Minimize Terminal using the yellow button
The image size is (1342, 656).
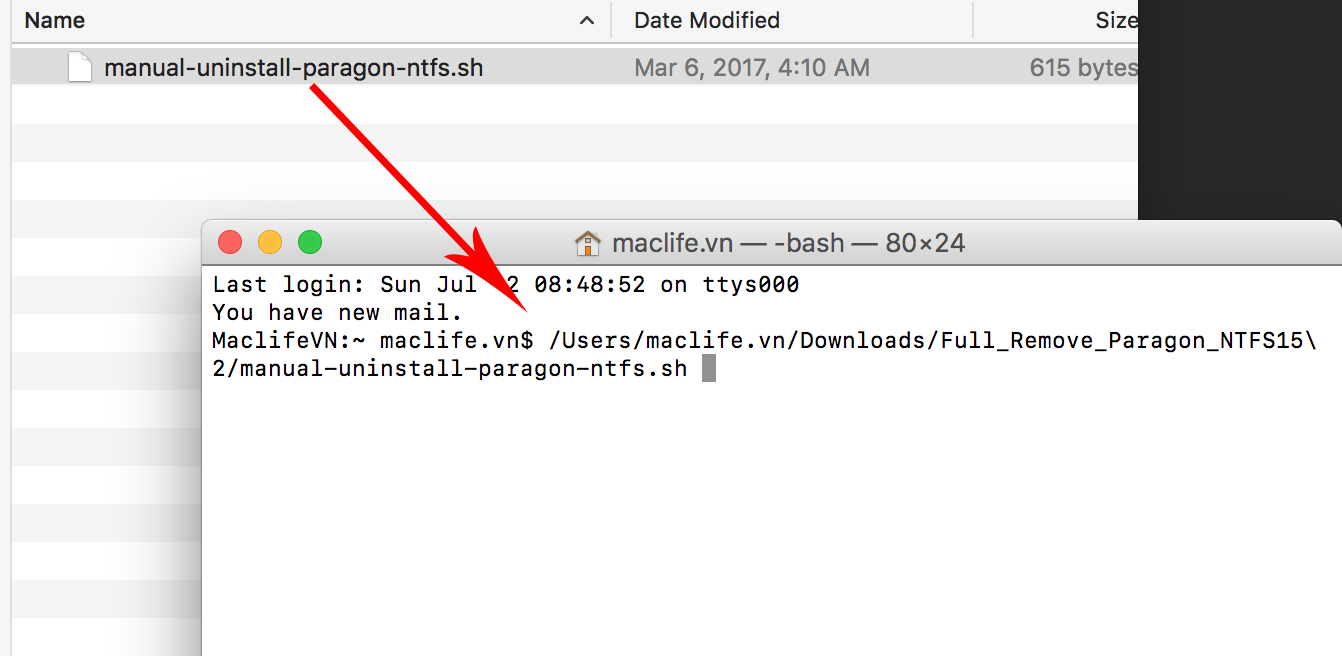(x=270, y=242)
